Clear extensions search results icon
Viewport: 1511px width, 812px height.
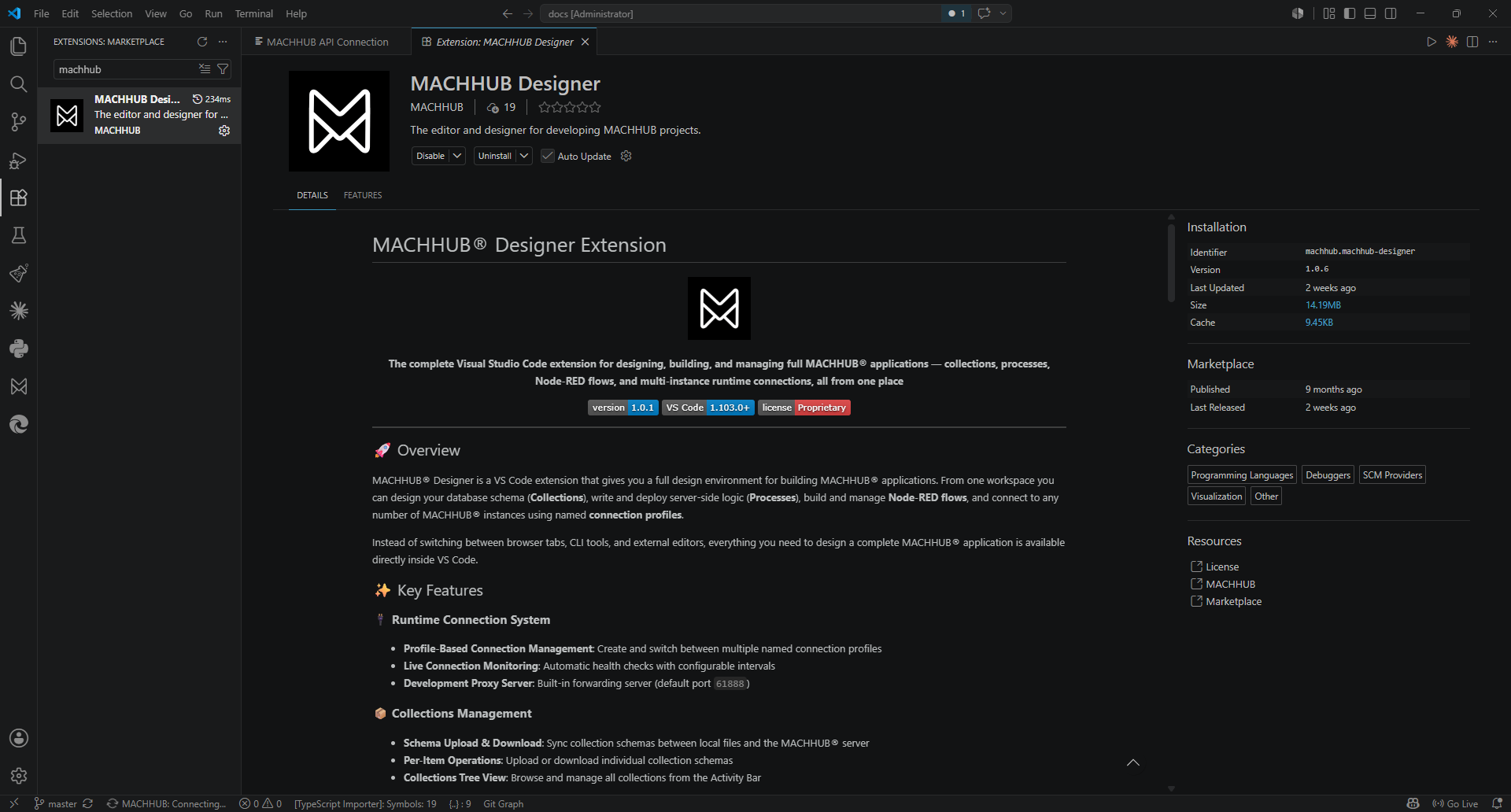[x=205, y=69]
